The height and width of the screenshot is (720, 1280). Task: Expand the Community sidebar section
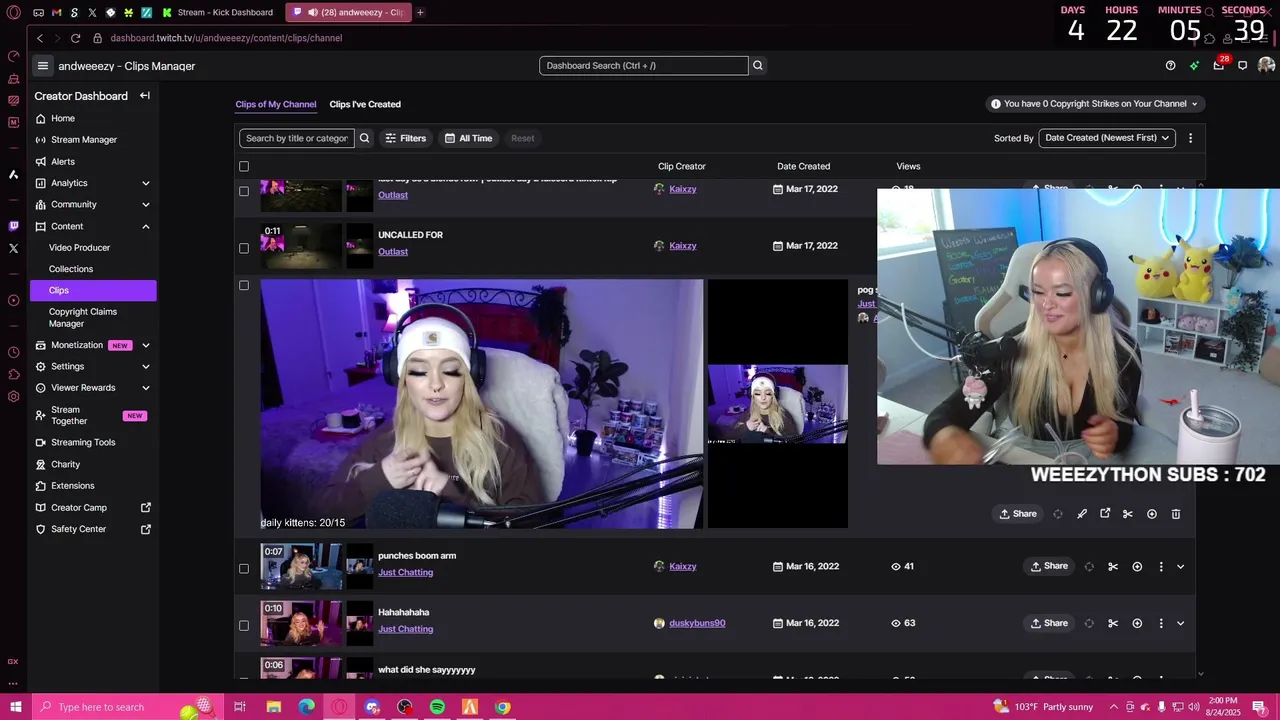pyautogui.click(x=146, y=204)
